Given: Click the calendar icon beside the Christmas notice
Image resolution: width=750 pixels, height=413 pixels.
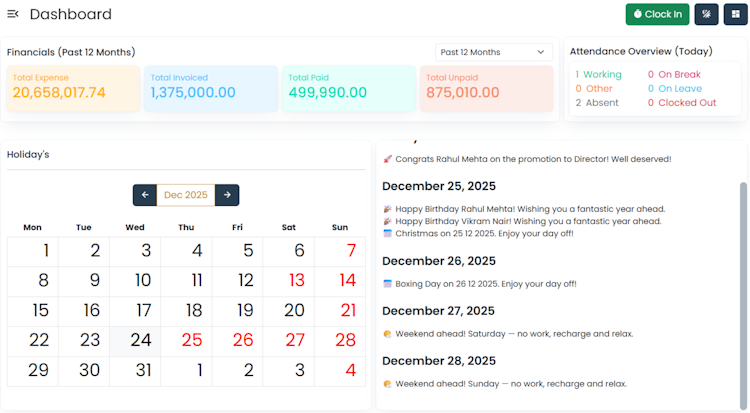Looking at the screenshot, I should pos(388,233).
